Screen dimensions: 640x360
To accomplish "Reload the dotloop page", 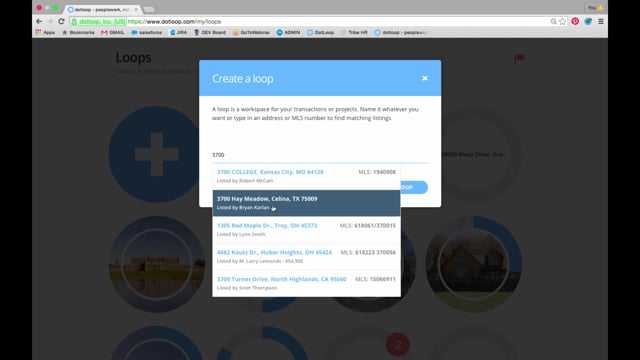I will click(x=61, y=21).
